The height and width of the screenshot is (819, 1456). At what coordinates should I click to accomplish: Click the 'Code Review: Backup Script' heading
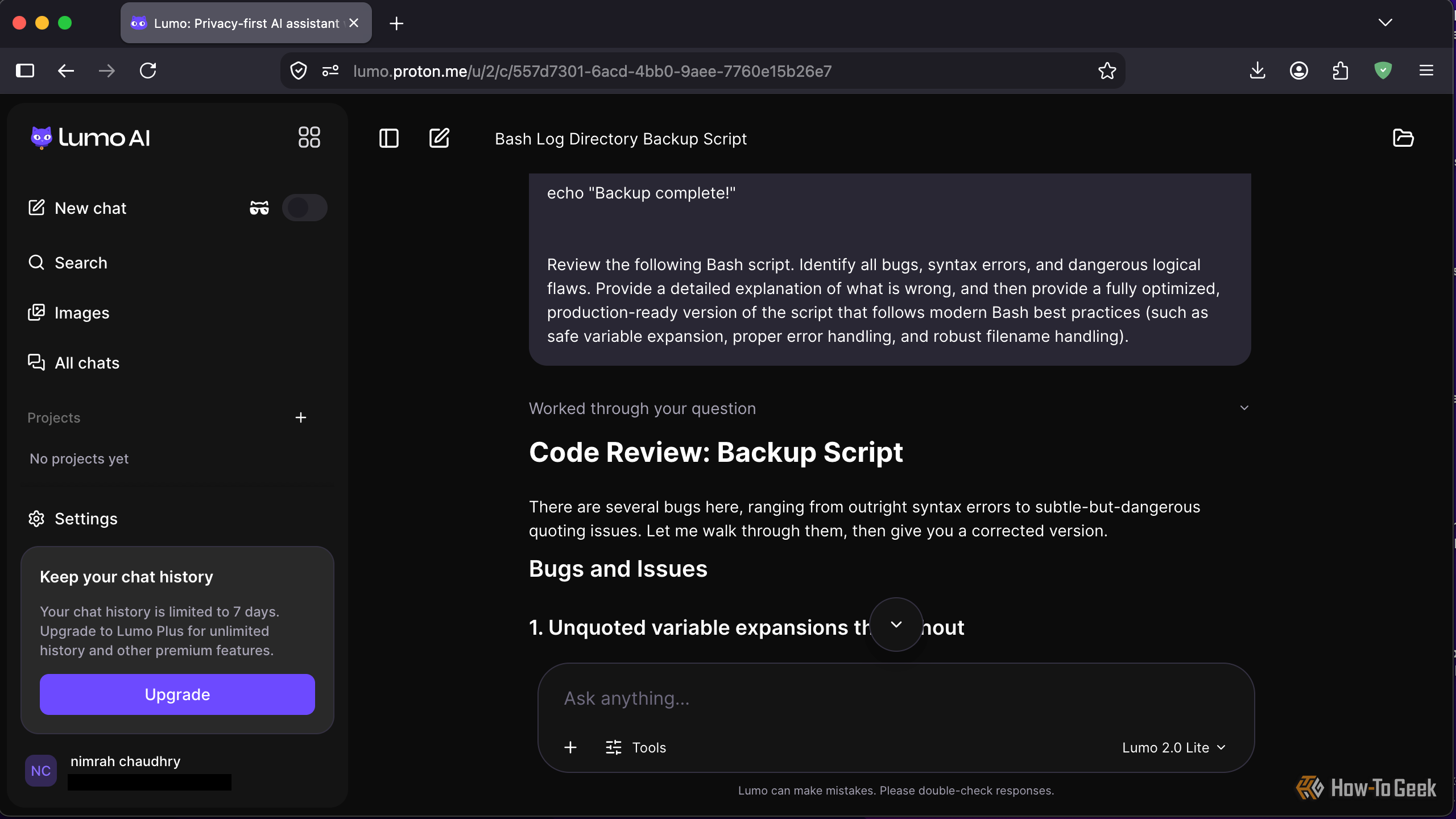coord(715,453)
